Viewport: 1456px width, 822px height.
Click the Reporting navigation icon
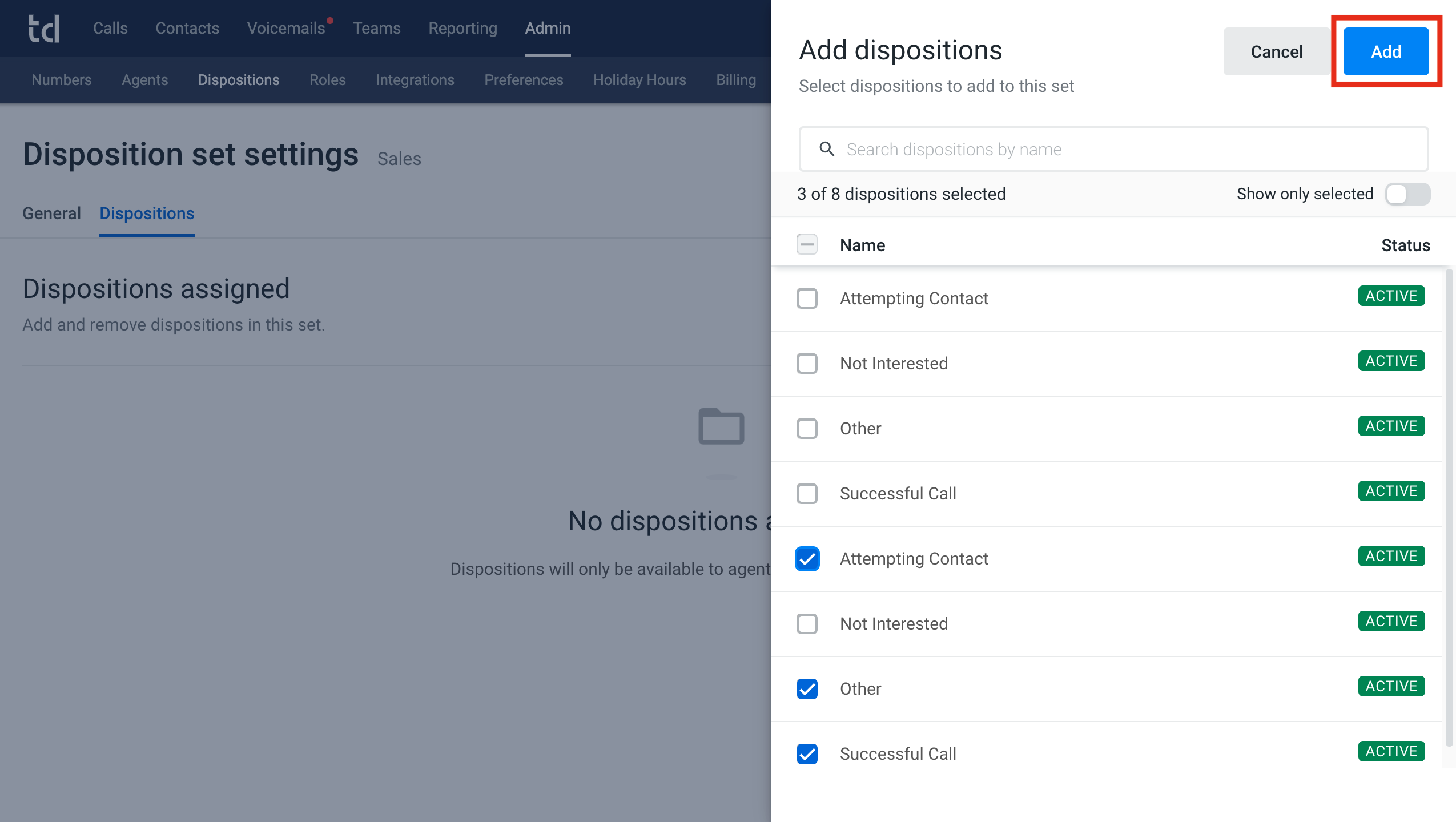462,28
